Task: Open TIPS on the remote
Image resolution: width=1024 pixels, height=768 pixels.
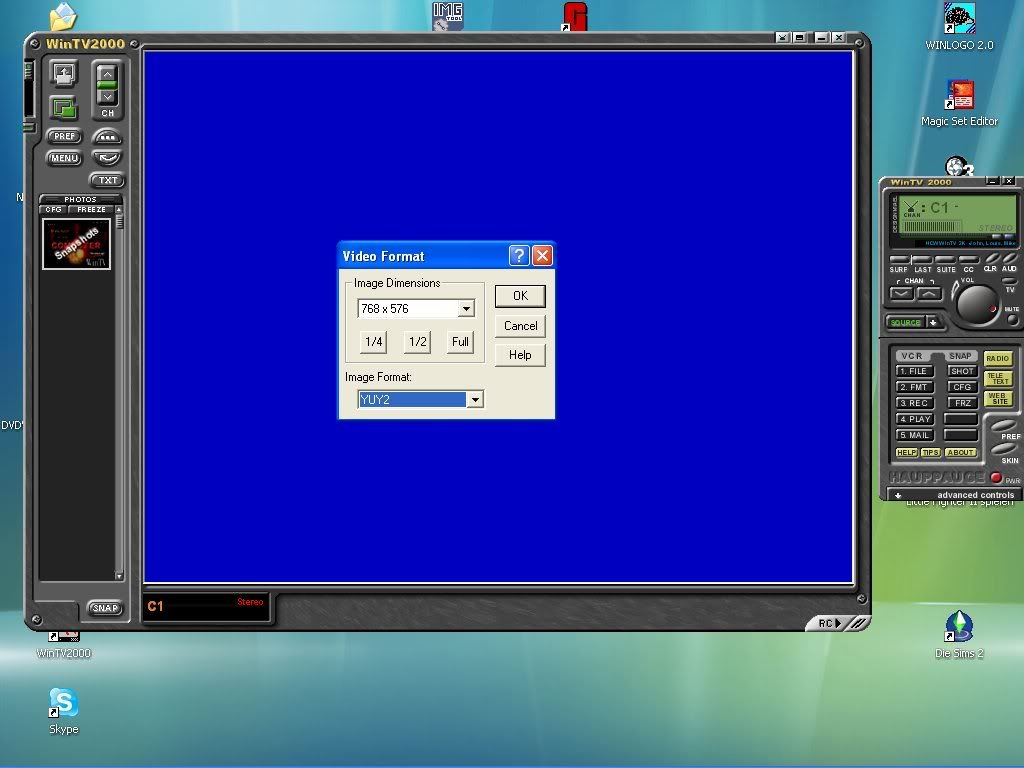Action: pos(931,453)
